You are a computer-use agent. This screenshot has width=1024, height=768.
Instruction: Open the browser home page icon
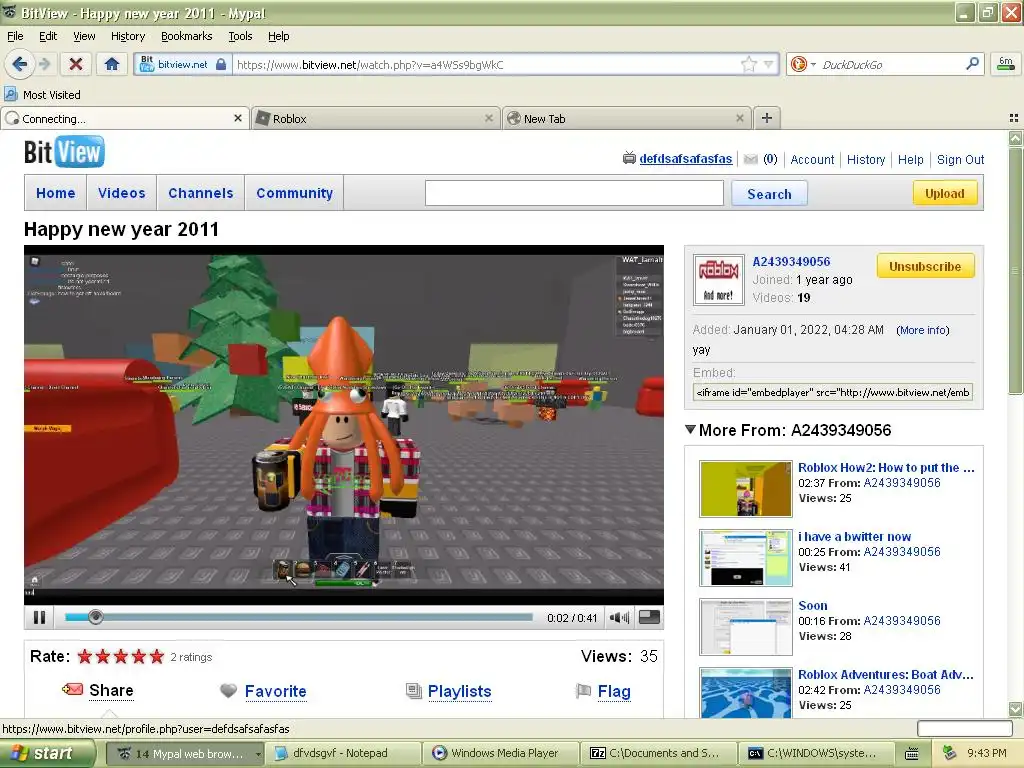click(x=112, y=64)
